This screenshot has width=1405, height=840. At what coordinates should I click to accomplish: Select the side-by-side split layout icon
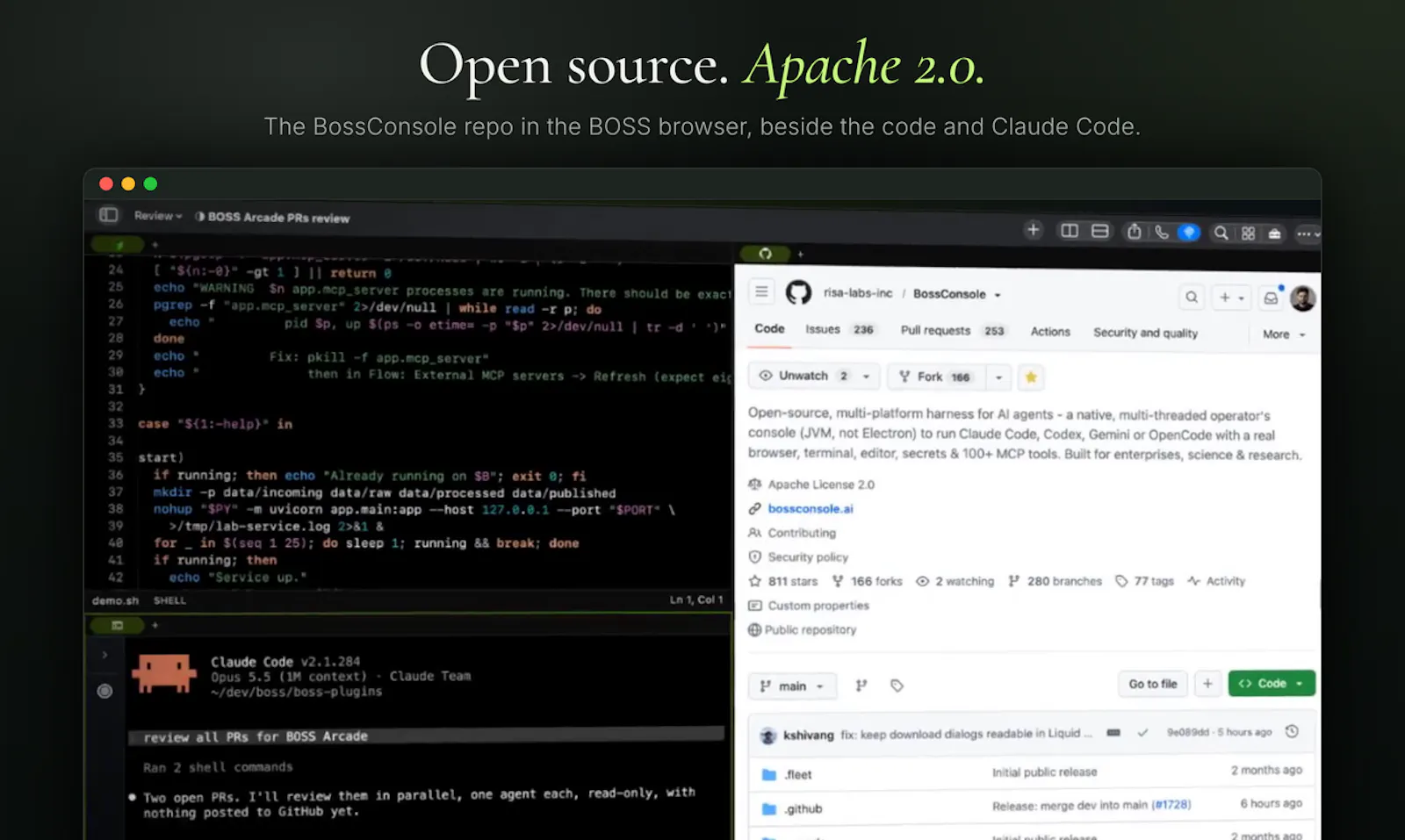point(1069,231)
